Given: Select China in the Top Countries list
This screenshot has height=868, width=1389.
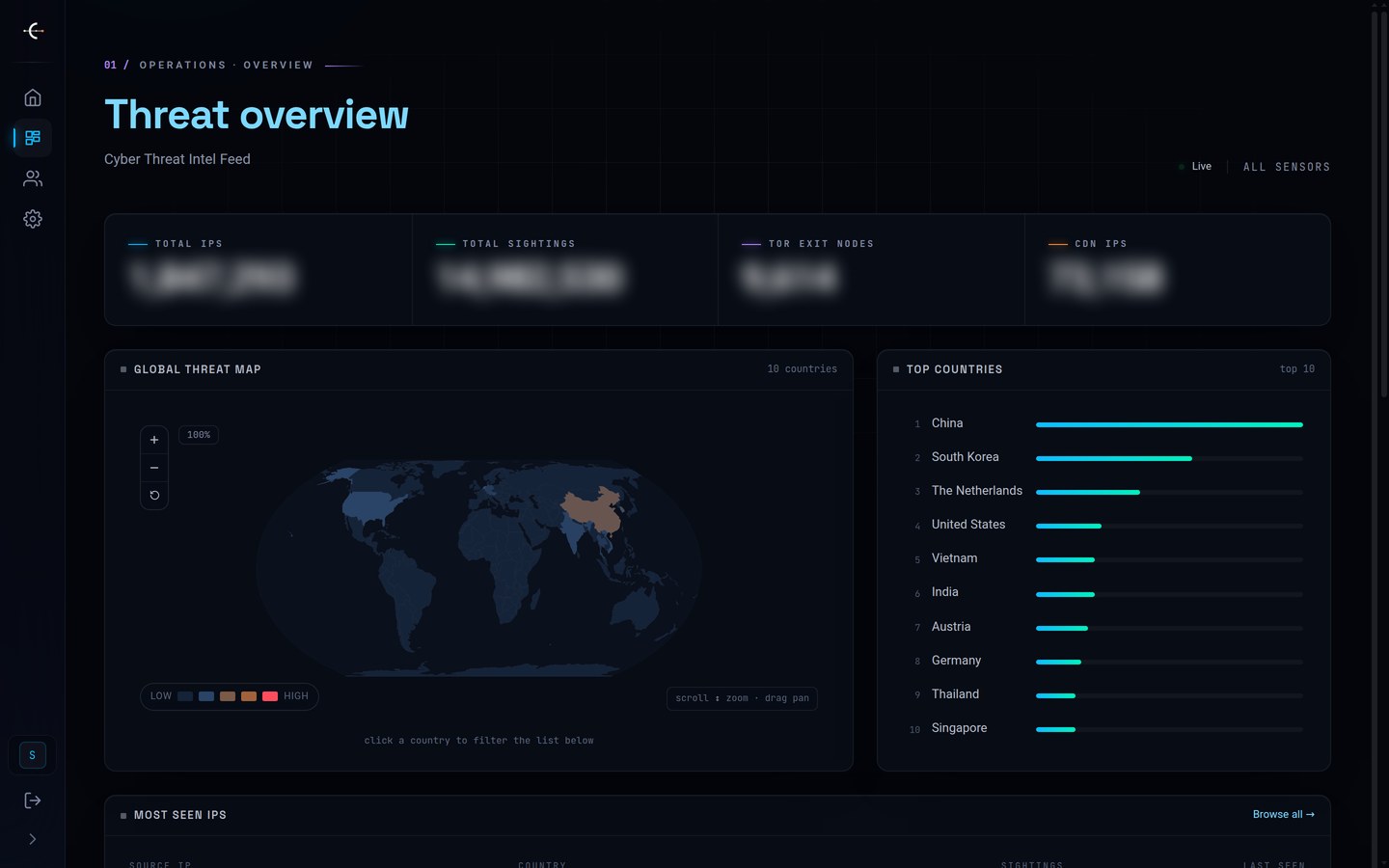Looking at the screenshot, I should [x=1105, y=423].
